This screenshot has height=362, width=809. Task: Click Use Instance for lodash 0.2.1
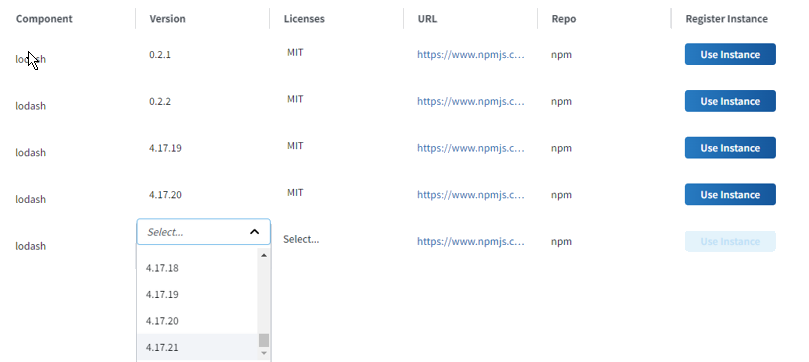tap(730, 54)
